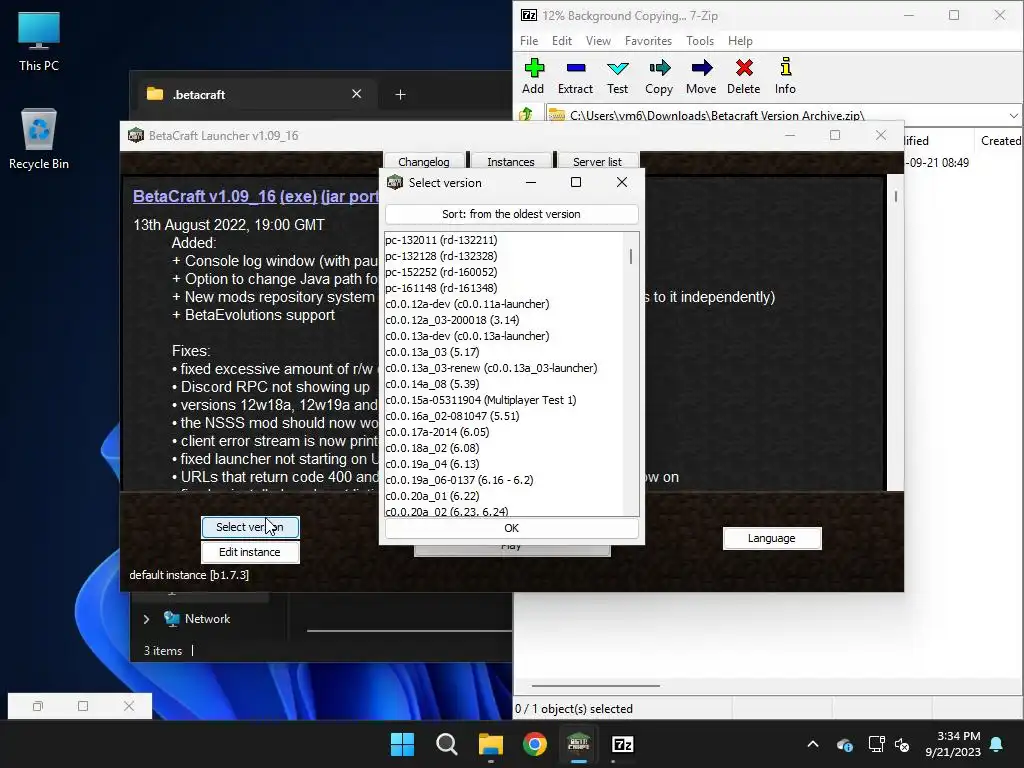Image resolution: width=1024 pixels, height=768 pixels.
Task: Click the Info icon in 7-Zip toolbar
Action: pos(786,67)
